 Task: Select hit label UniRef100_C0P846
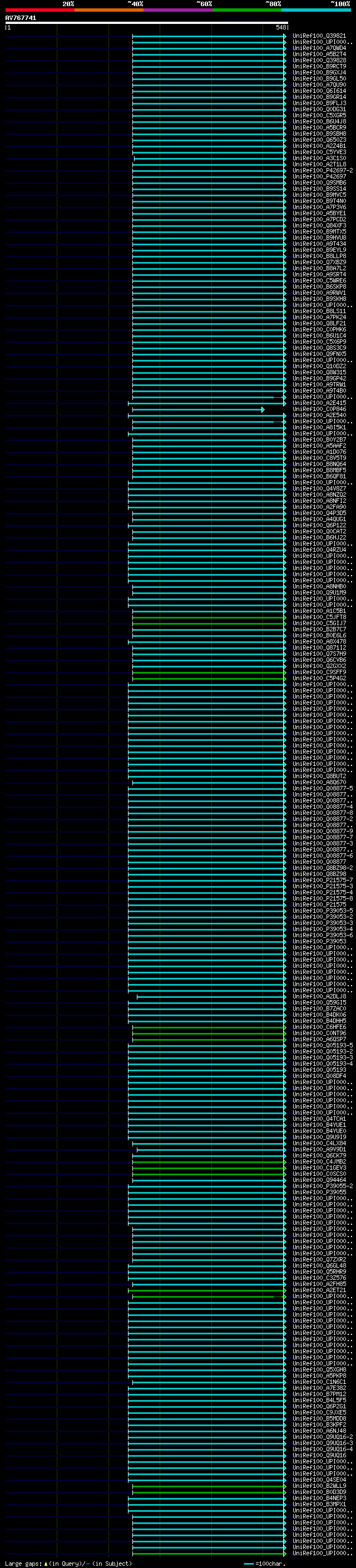click(x=319, y=409)
